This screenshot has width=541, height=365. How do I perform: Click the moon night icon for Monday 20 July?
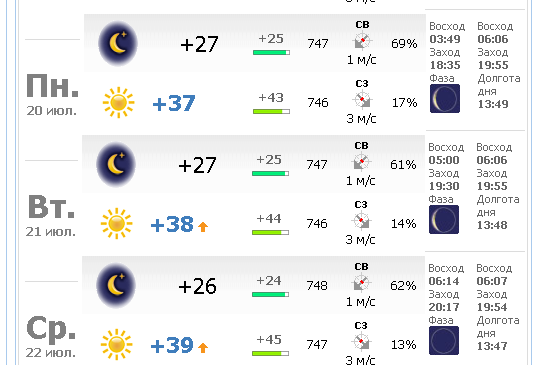tap(118, 43)
